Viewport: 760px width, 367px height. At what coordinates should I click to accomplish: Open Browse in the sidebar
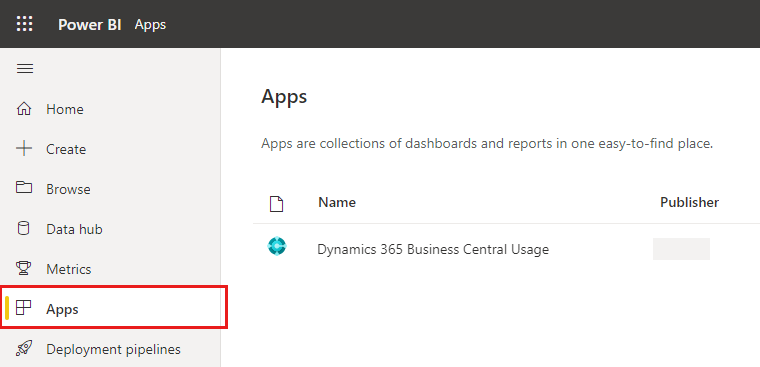[110, 189]
